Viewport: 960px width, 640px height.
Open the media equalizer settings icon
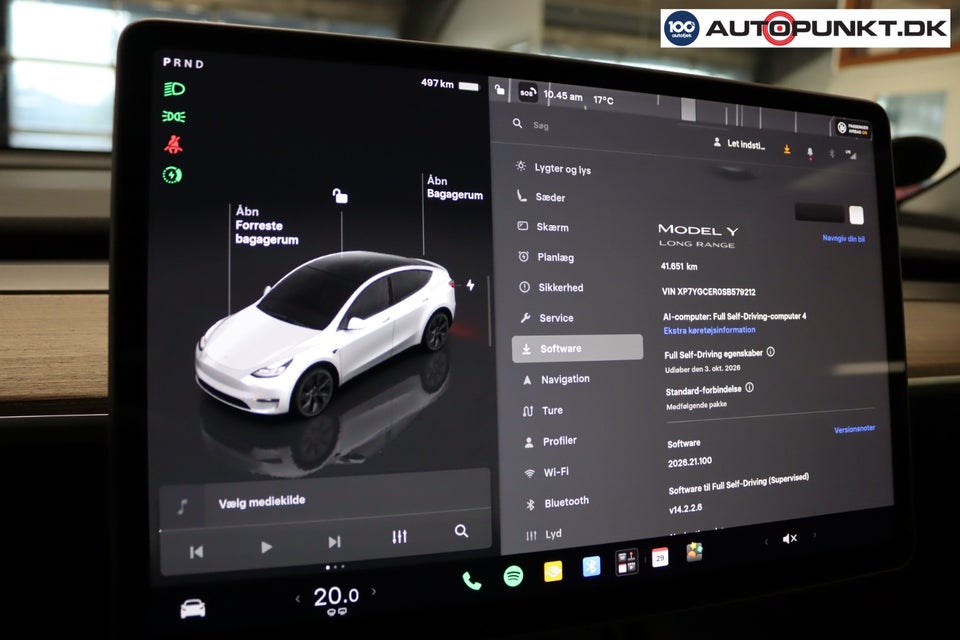(399, 537)
